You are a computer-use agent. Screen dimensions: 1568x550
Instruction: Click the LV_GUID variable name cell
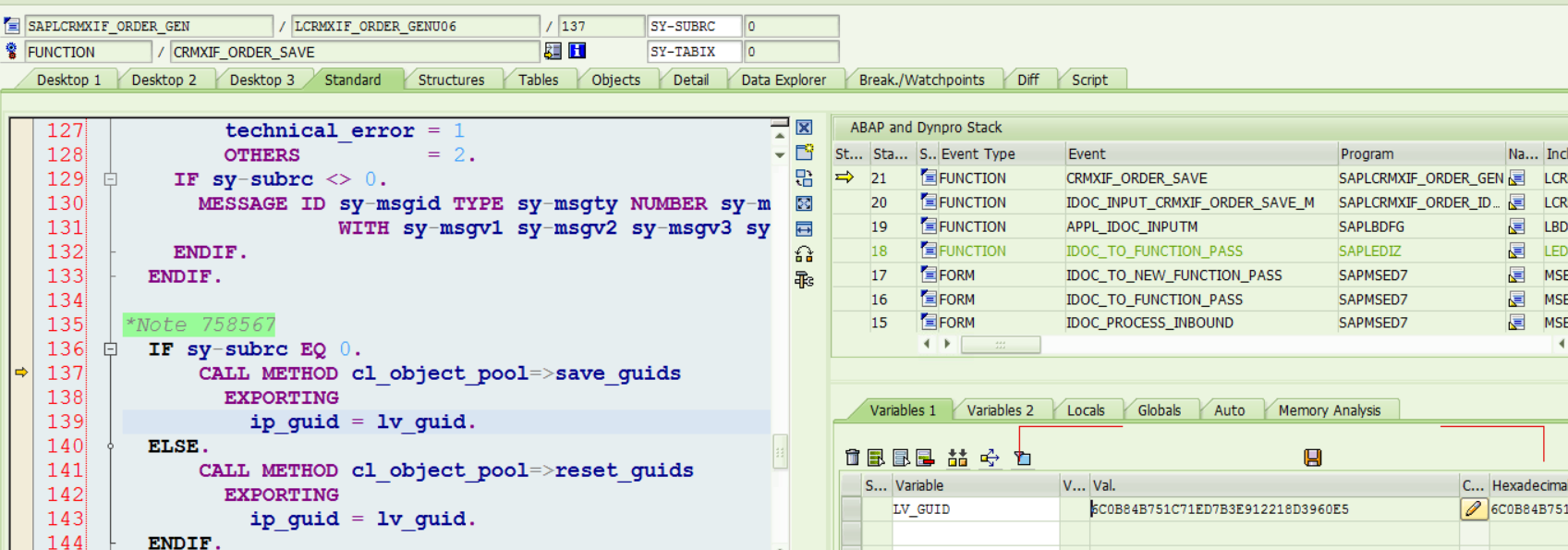(x=975, y=509)
